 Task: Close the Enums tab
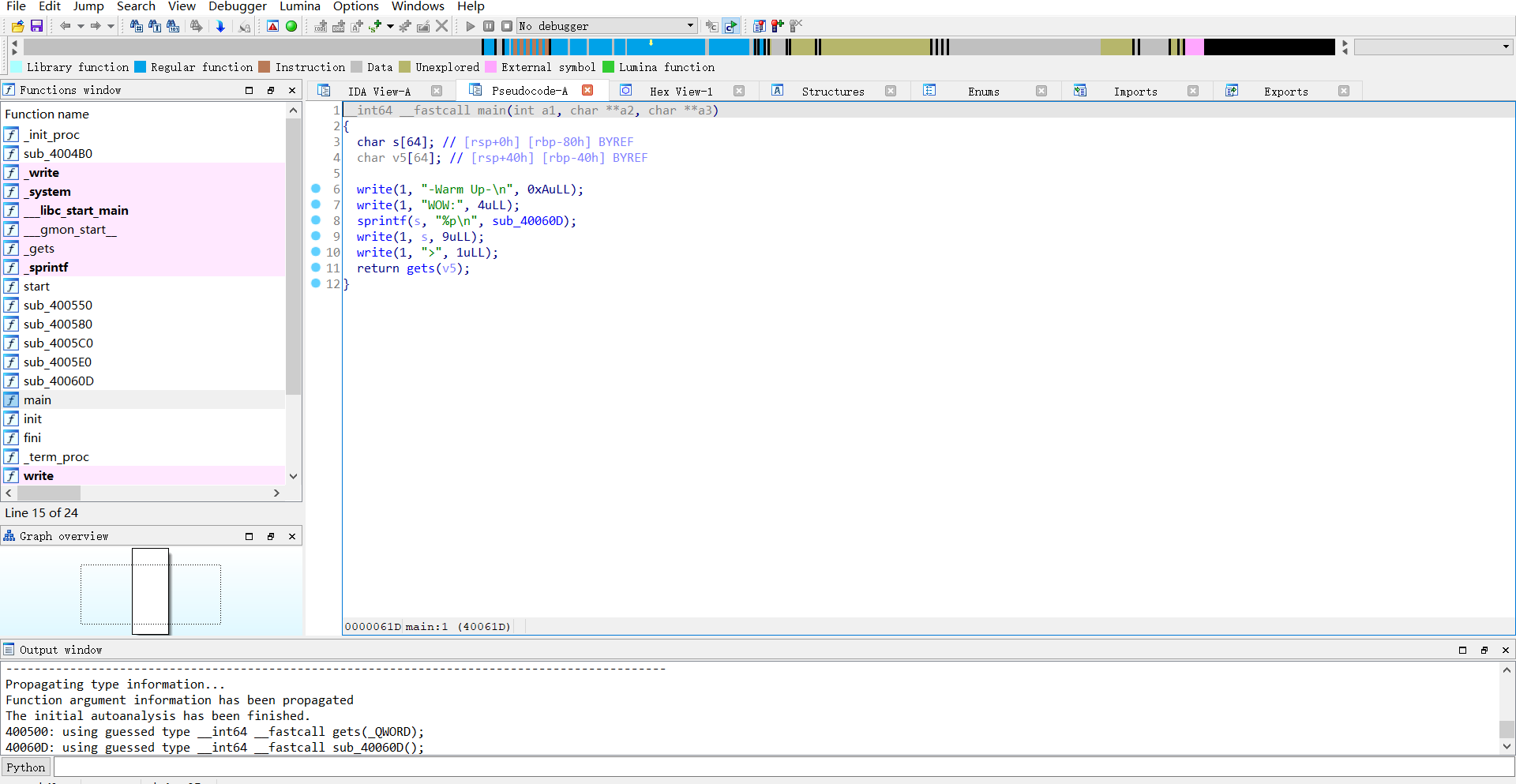[1041, 91]
